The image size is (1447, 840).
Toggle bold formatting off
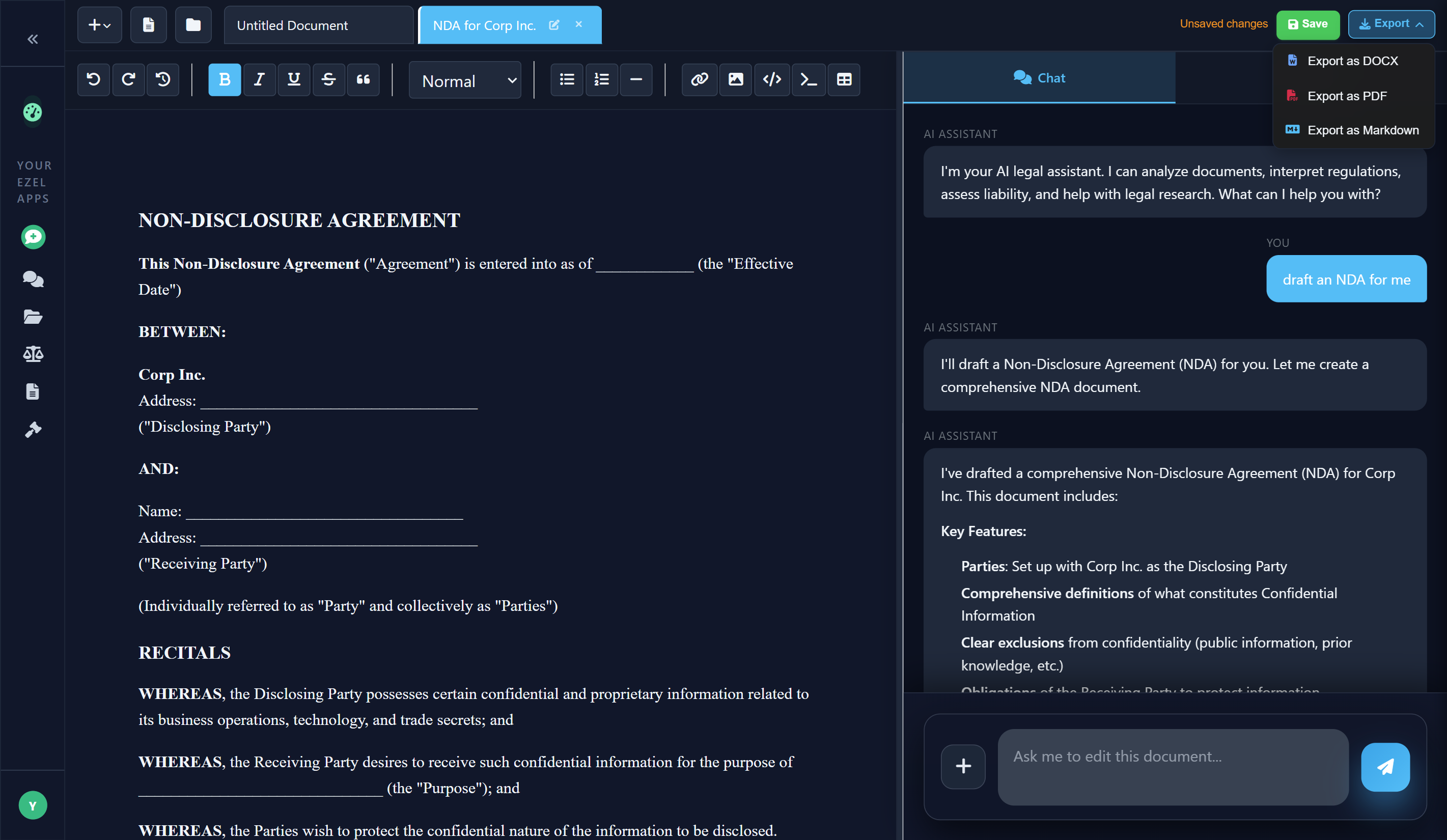(225, 80)
